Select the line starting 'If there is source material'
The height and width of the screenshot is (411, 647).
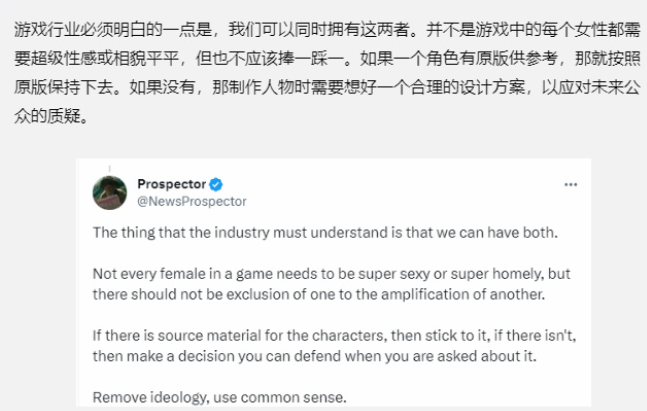[x=334, y=335]
